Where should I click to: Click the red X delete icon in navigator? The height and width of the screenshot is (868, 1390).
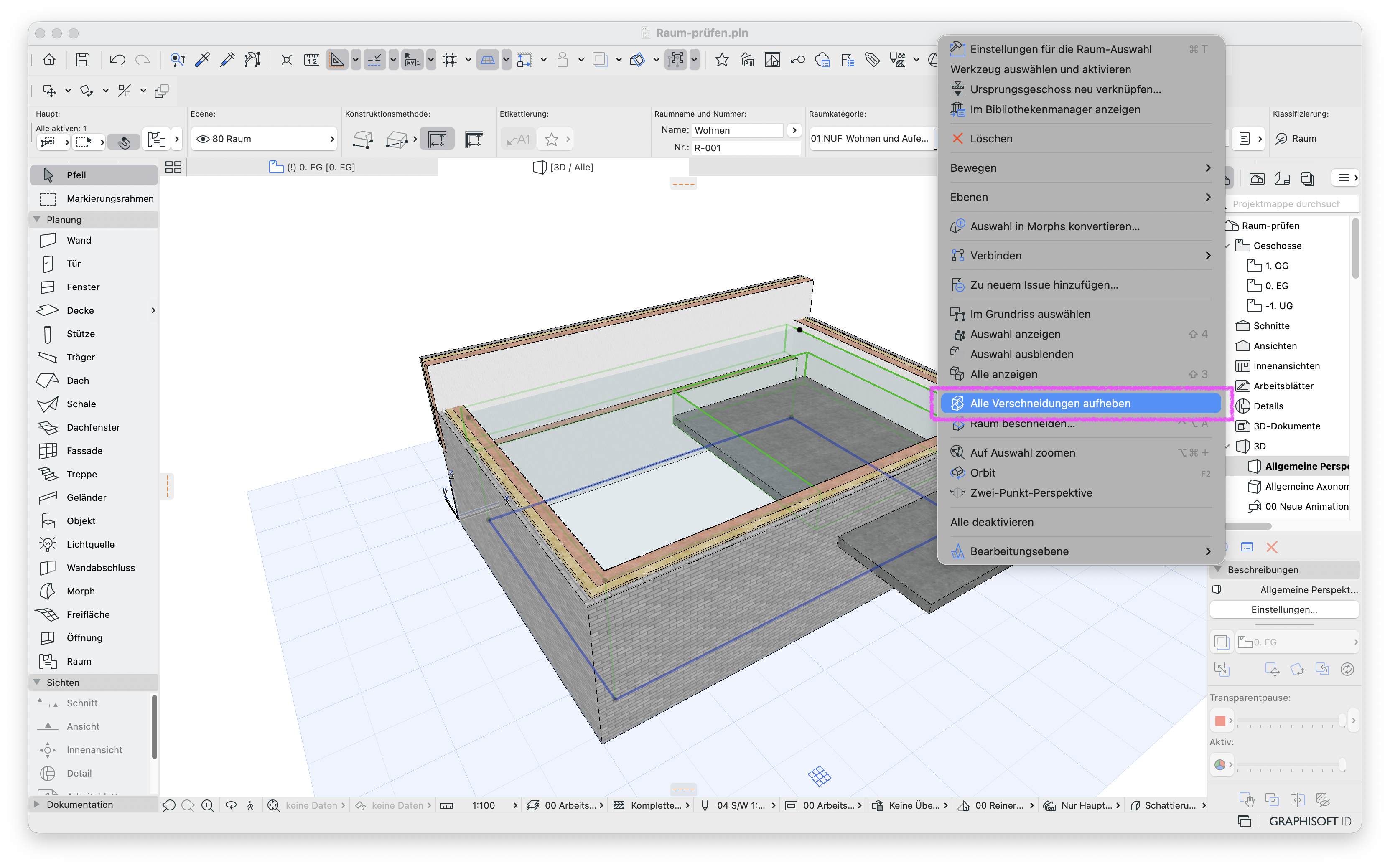(1272, 547)
